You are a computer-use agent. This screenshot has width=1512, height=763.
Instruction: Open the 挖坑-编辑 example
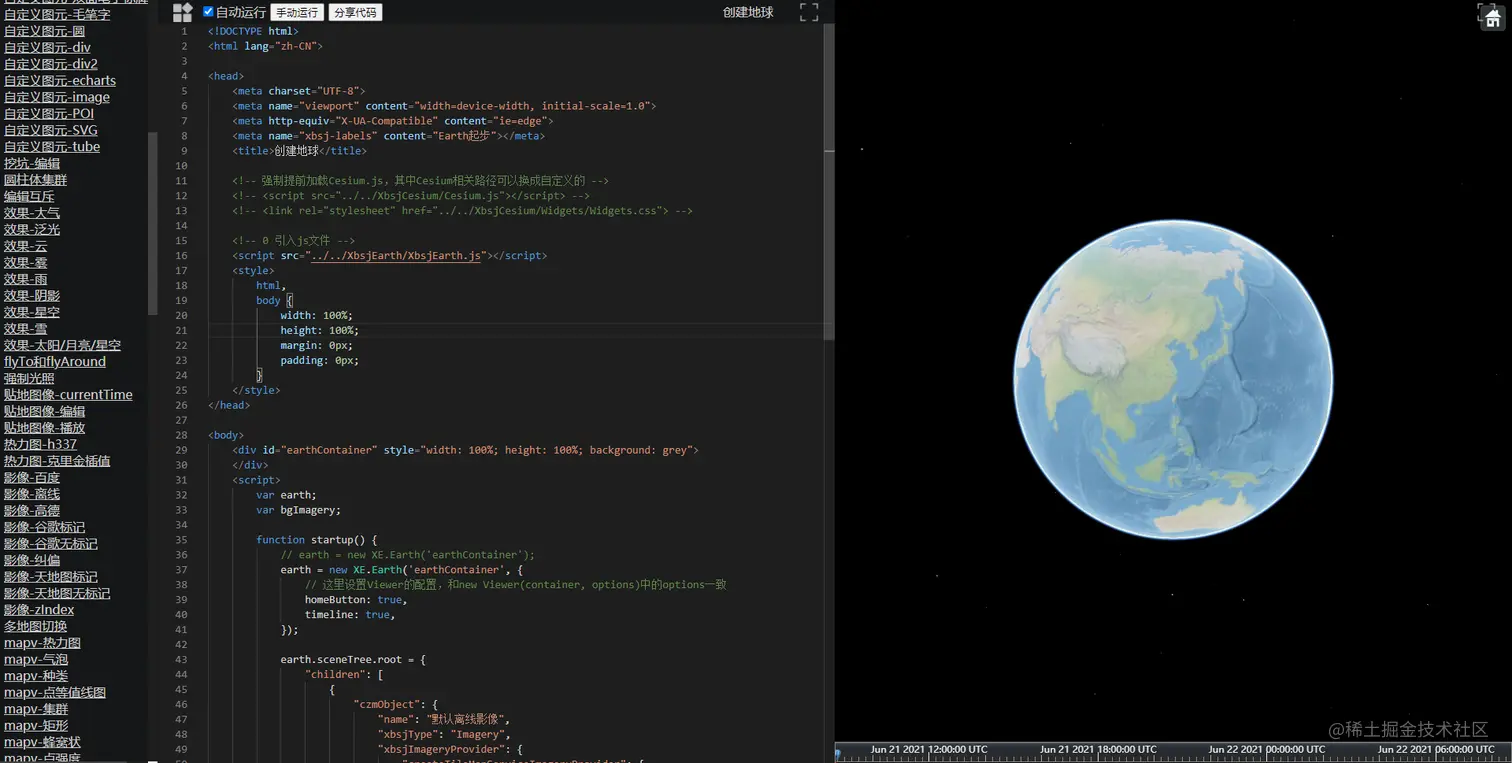32,163
